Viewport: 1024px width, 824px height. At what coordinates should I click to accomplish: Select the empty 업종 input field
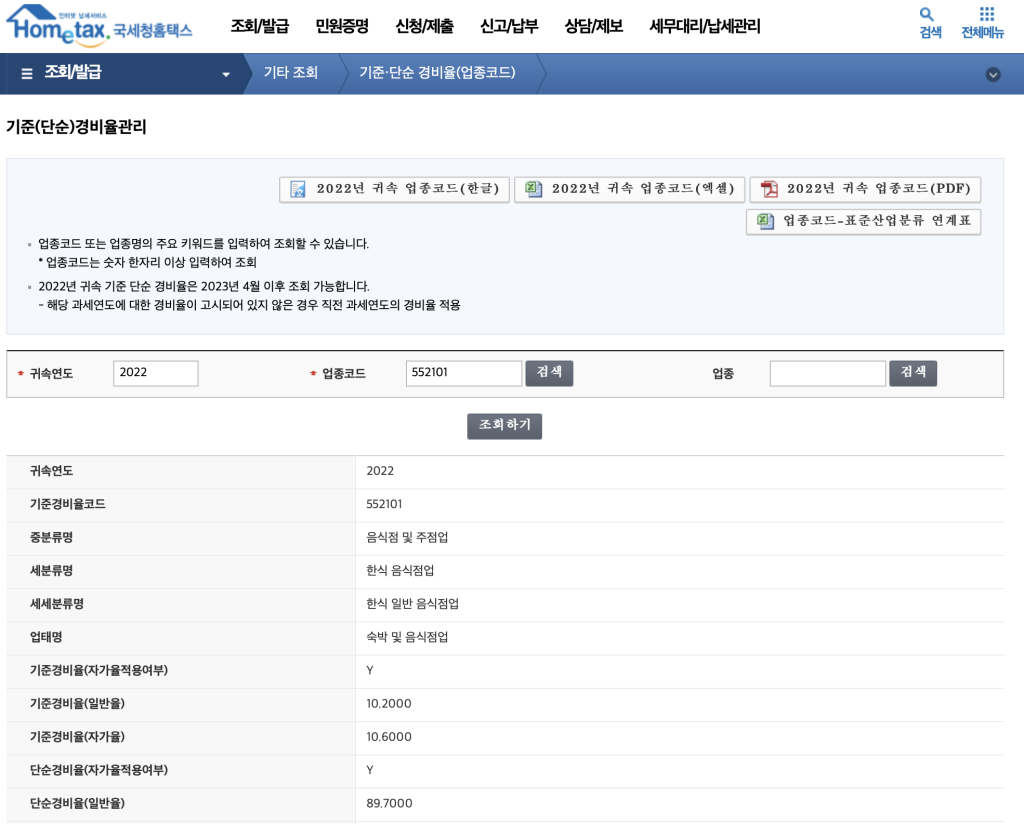827,373
